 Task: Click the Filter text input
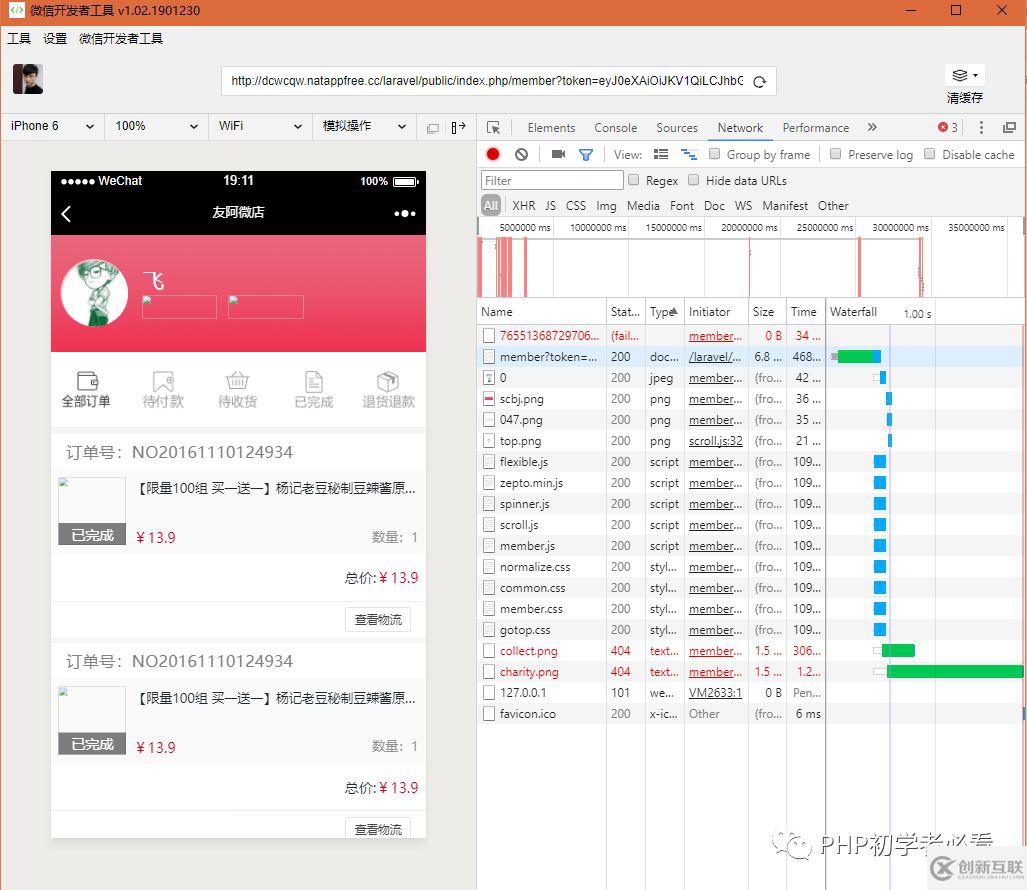pos(552,180)
